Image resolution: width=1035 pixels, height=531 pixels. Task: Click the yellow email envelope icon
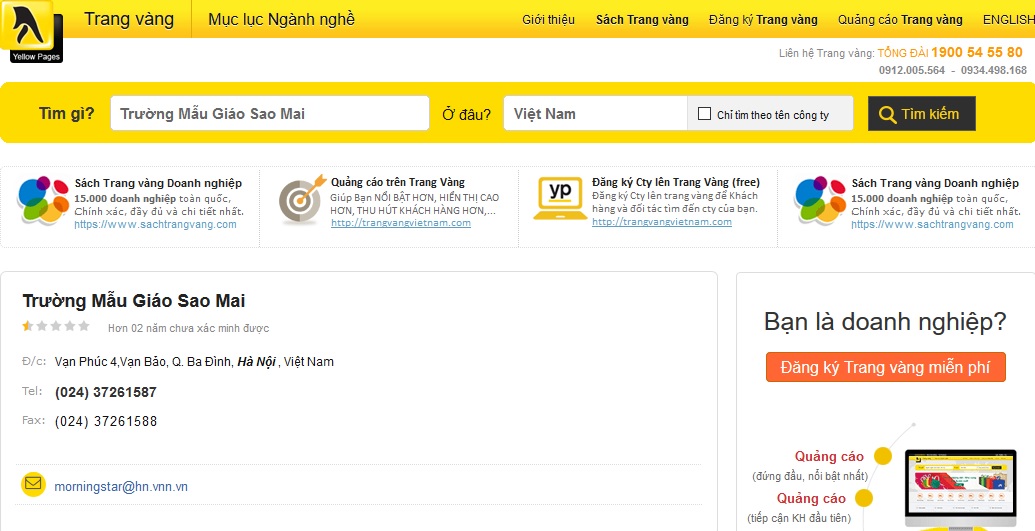(33, 485)
